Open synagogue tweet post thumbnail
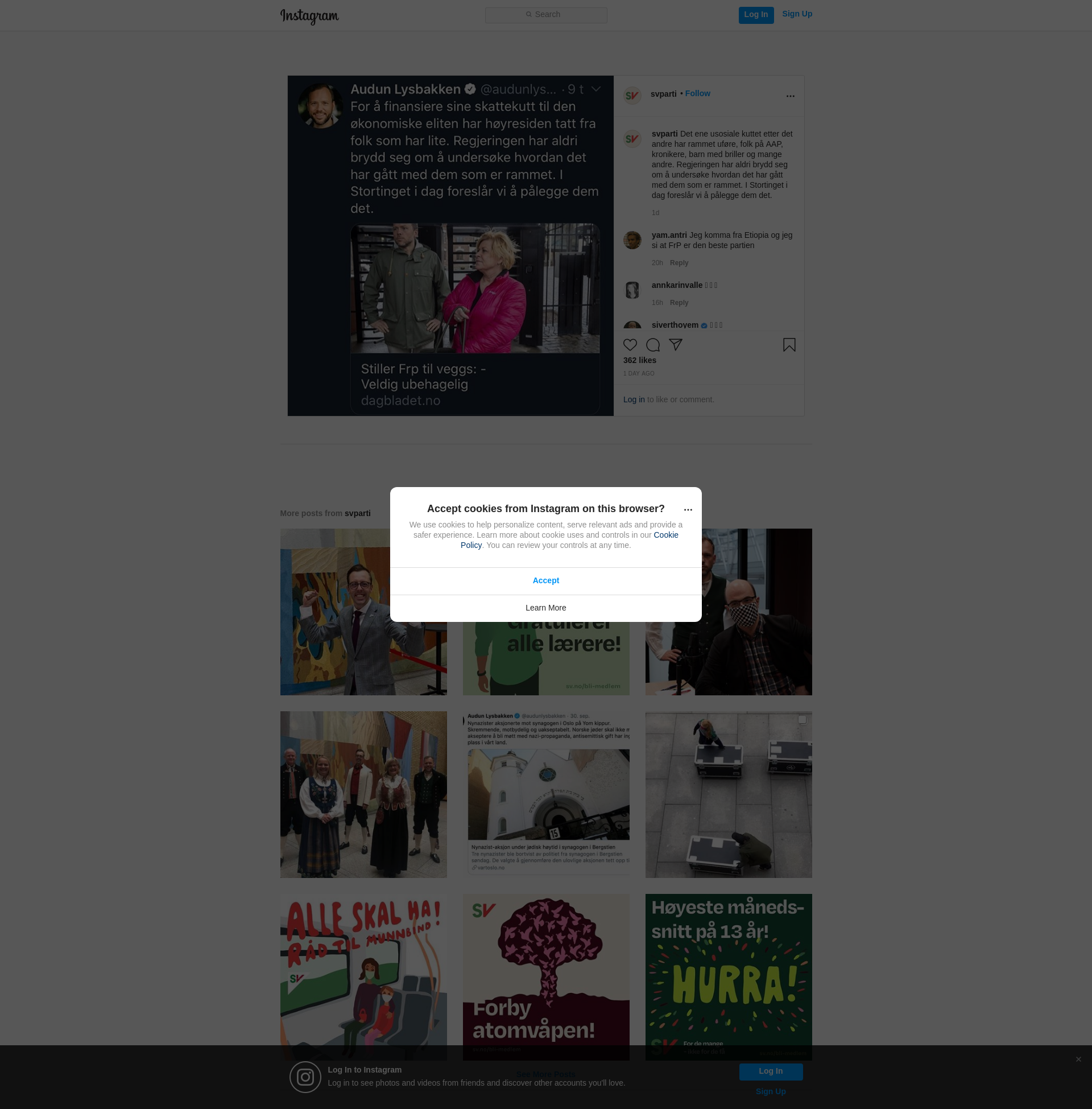The width and height of the screenshot is (1092, 1109). click(545, 795)
